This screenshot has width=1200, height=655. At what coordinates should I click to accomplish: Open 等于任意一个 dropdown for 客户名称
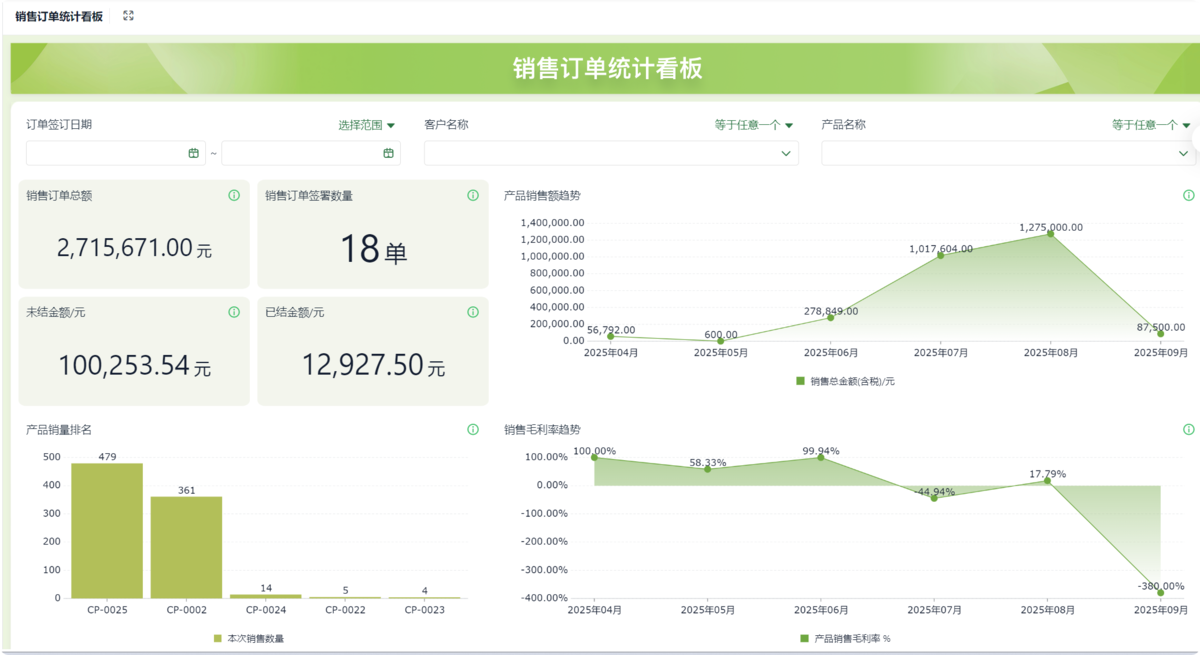tap(754, 125)
